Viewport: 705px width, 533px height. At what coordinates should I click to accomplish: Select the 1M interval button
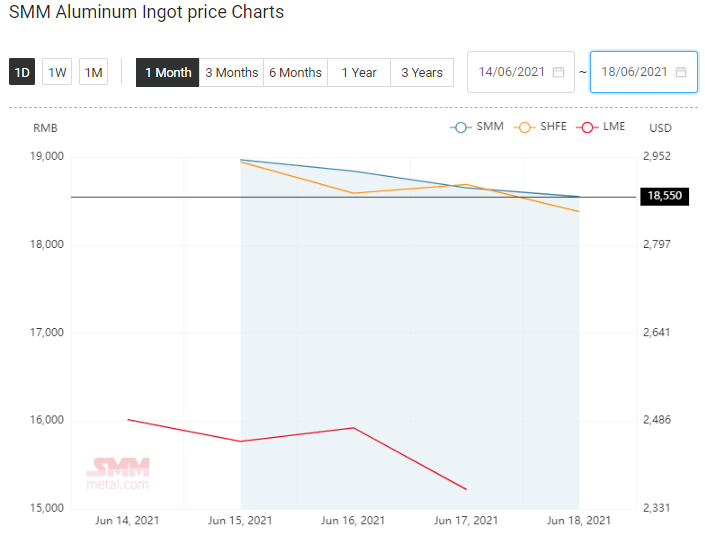click(x=94, y=72)
